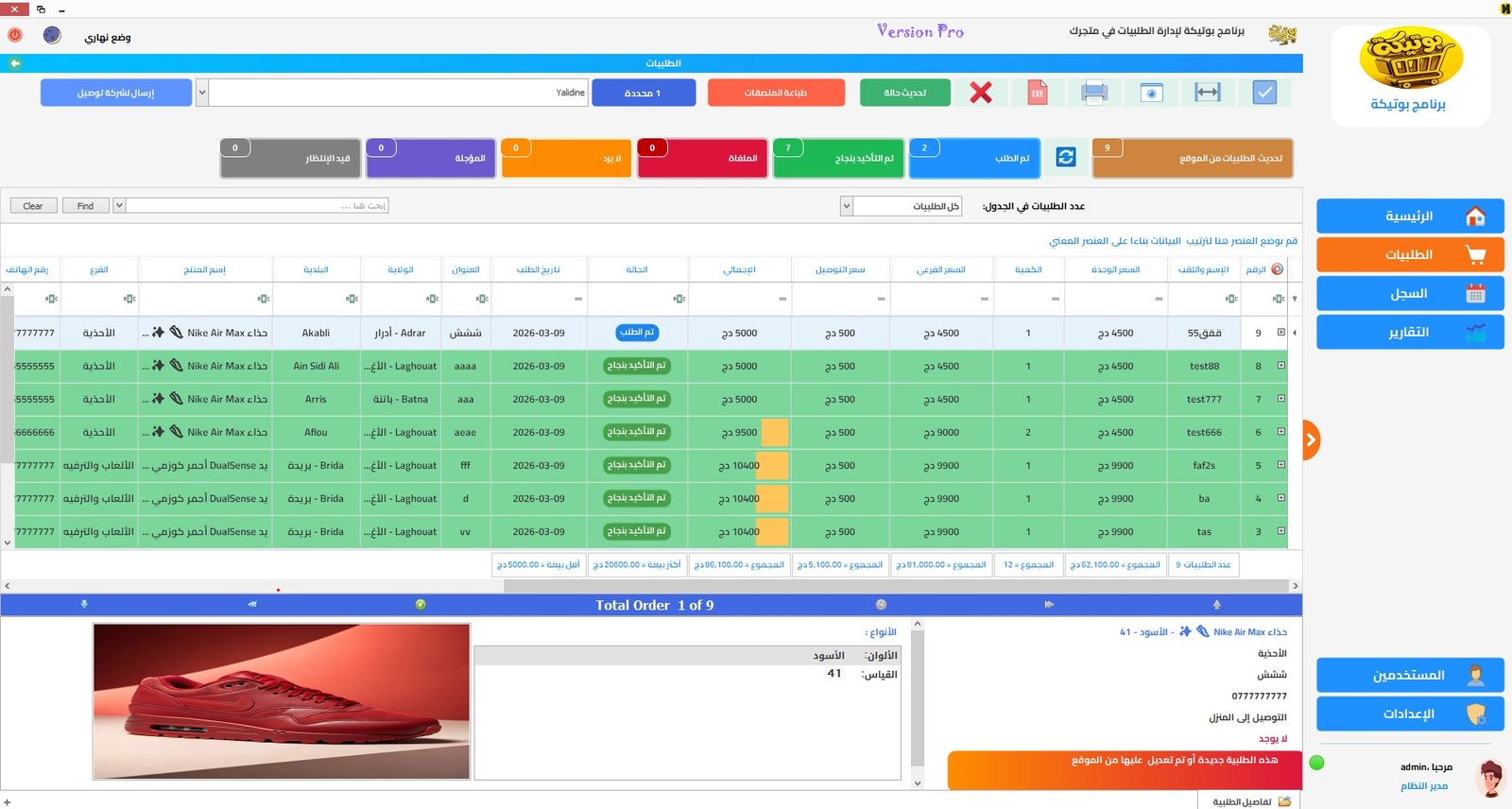
Task: Show تم التأكيد بنجاح orders tab
Action: click(x=838, y=158)
